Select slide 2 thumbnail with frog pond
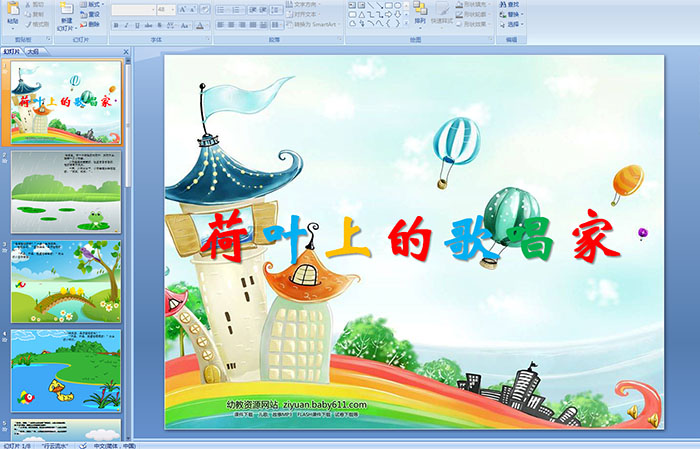 (x=66, y=191)
